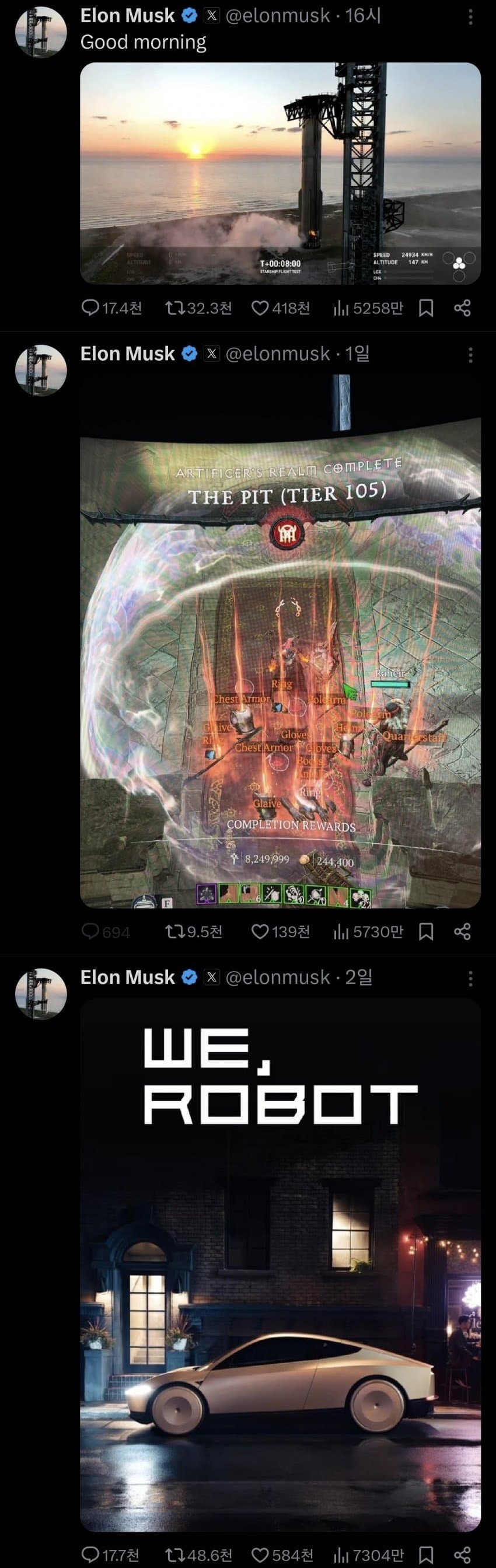Open @elonmusk handle on We, Robot tweet

pyautogui.click(x=278, y=977)
